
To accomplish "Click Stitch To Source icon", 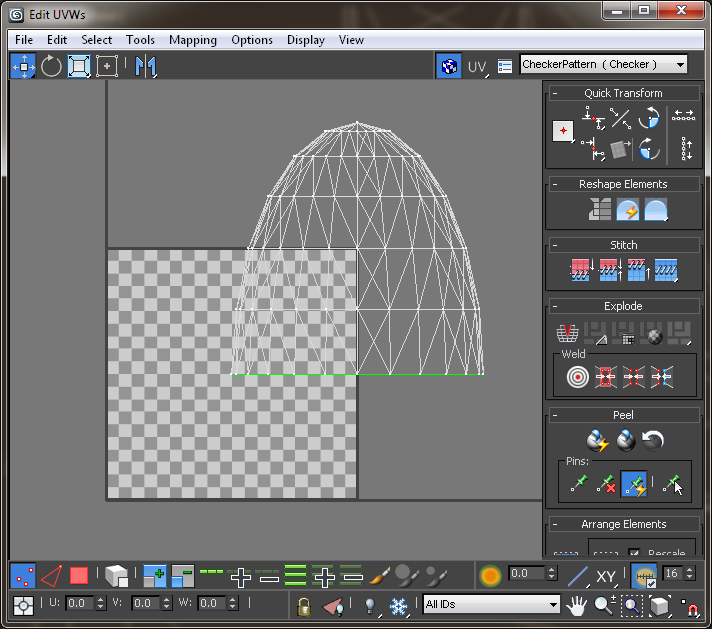I will [x=638, y=270].
